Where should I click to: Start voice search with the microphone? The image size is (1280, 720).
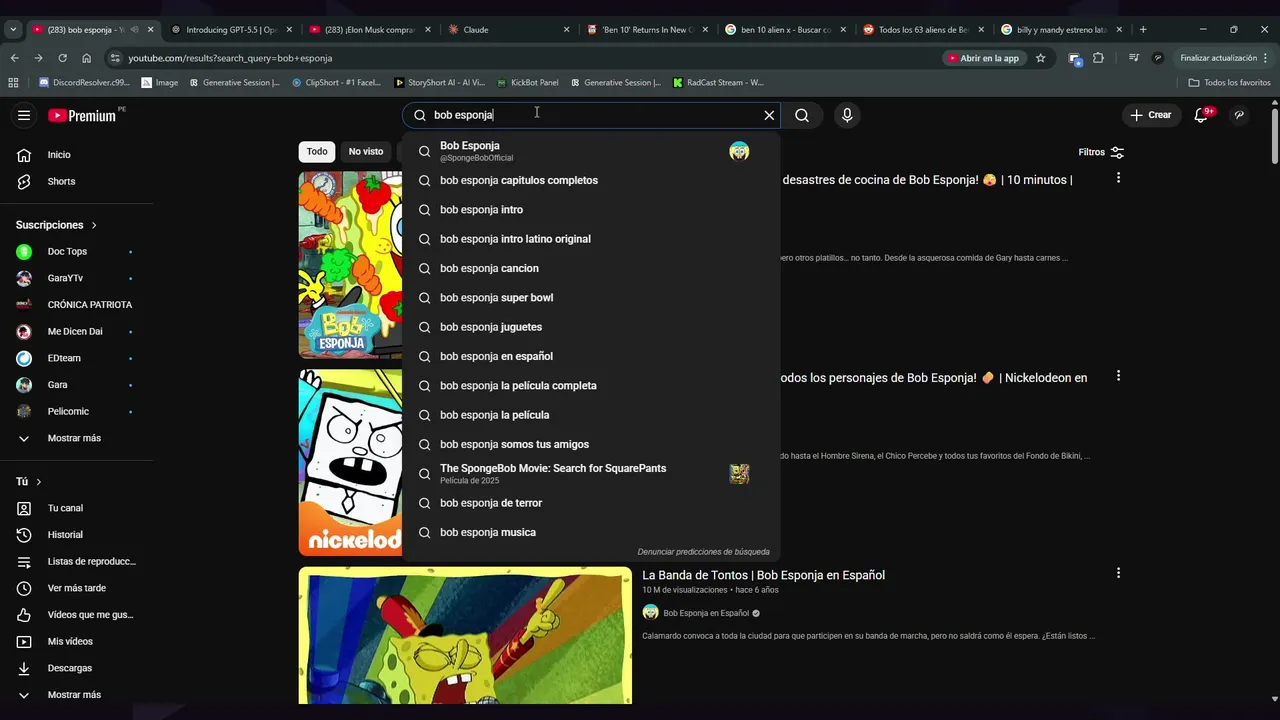[847, 115]
